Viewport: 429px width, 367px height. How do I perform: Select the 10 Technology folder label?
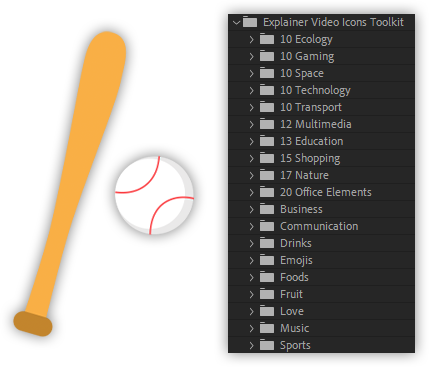click(315, 90)
